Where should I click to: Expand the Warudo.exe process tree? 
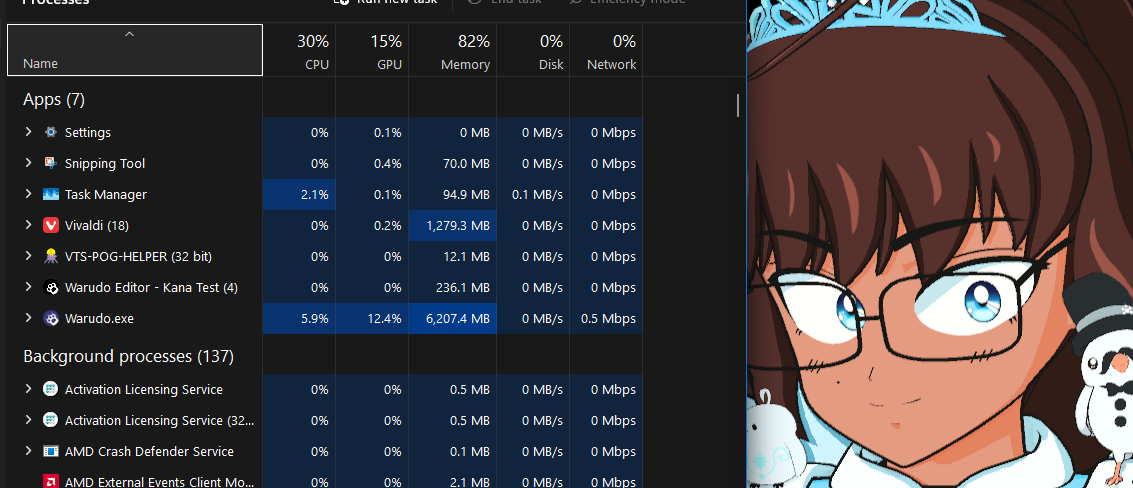point(28,319)
